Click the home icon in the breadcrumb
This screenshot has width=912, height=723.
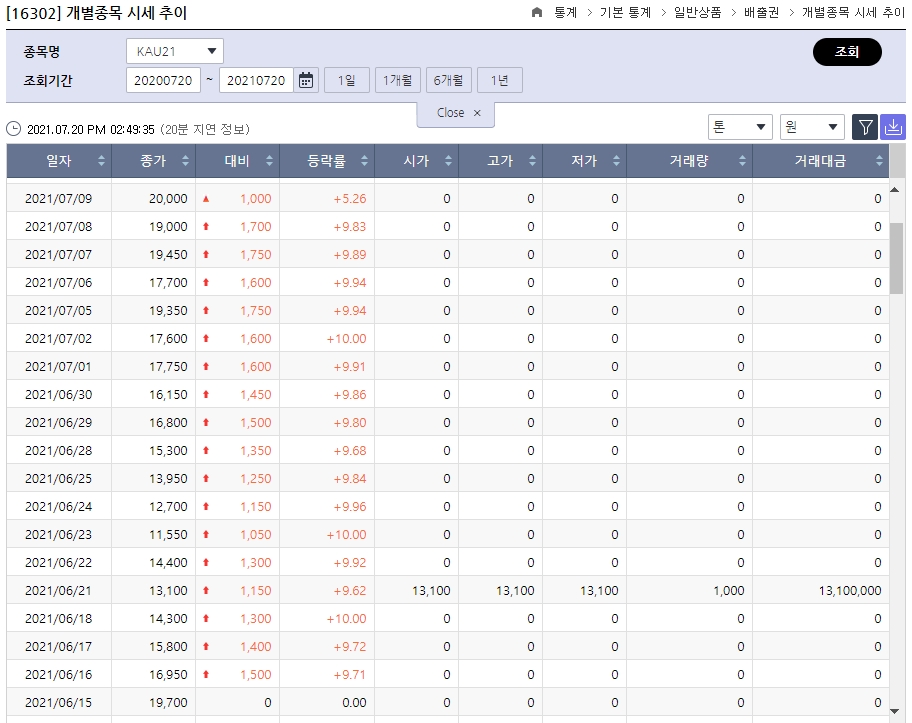537,14
